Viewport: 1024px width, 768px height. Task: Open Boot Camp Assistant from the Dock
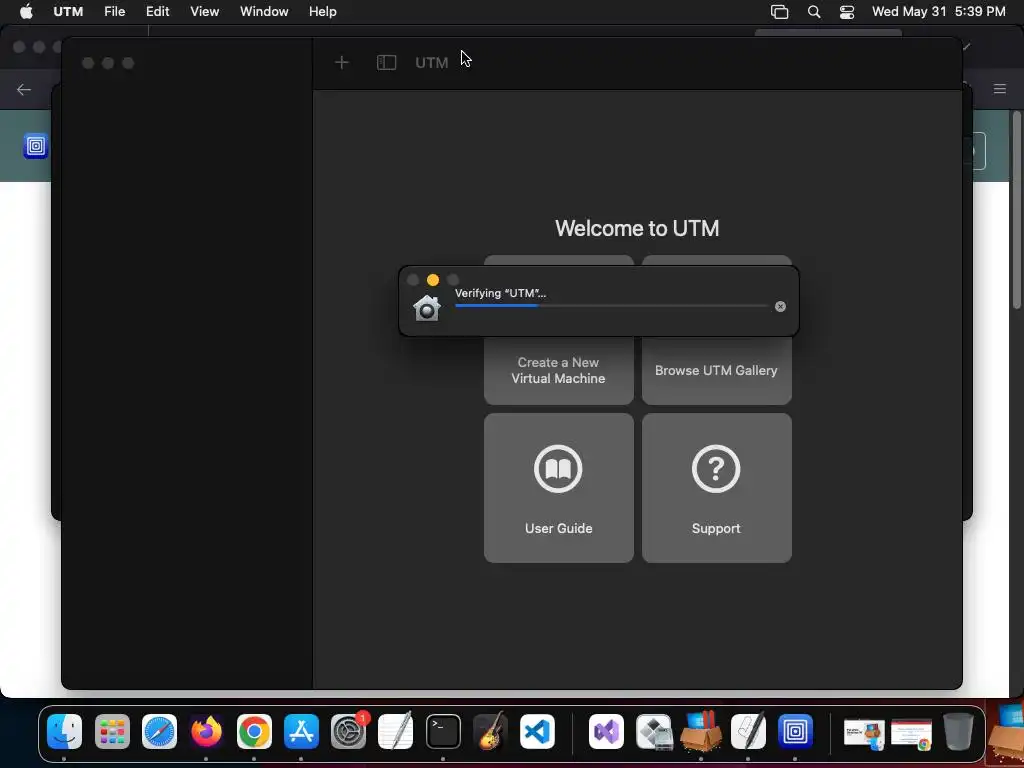click(x=654, y=731)
